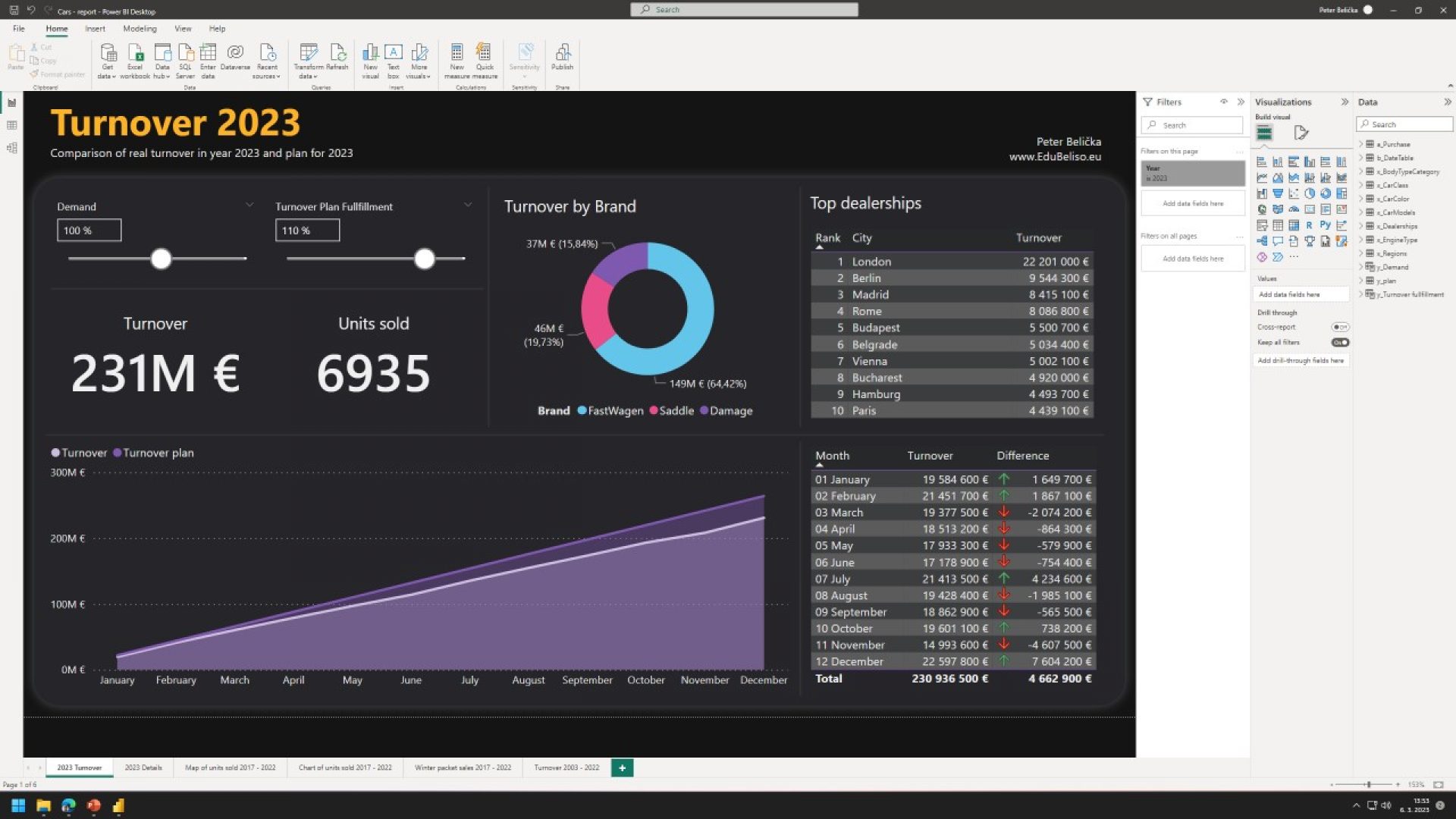
Task: Click the Year is 2023 filter card
Action: [1193, 173]
